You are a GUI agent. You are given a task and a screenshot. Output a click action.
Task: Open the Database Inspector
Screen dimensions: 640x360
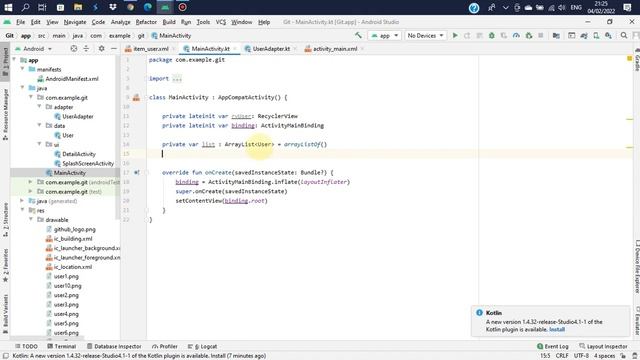(114, 346)
